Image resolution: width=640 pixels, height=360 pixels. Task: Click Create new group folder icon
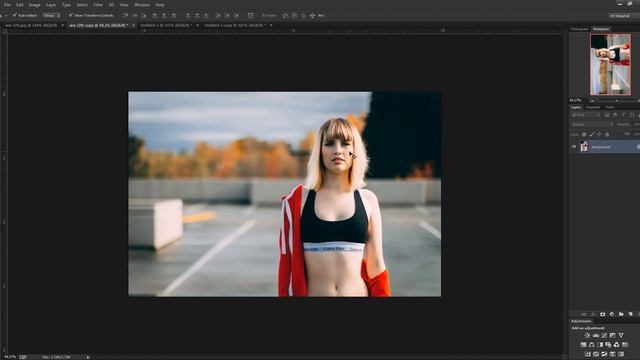[x=621, y=314]
